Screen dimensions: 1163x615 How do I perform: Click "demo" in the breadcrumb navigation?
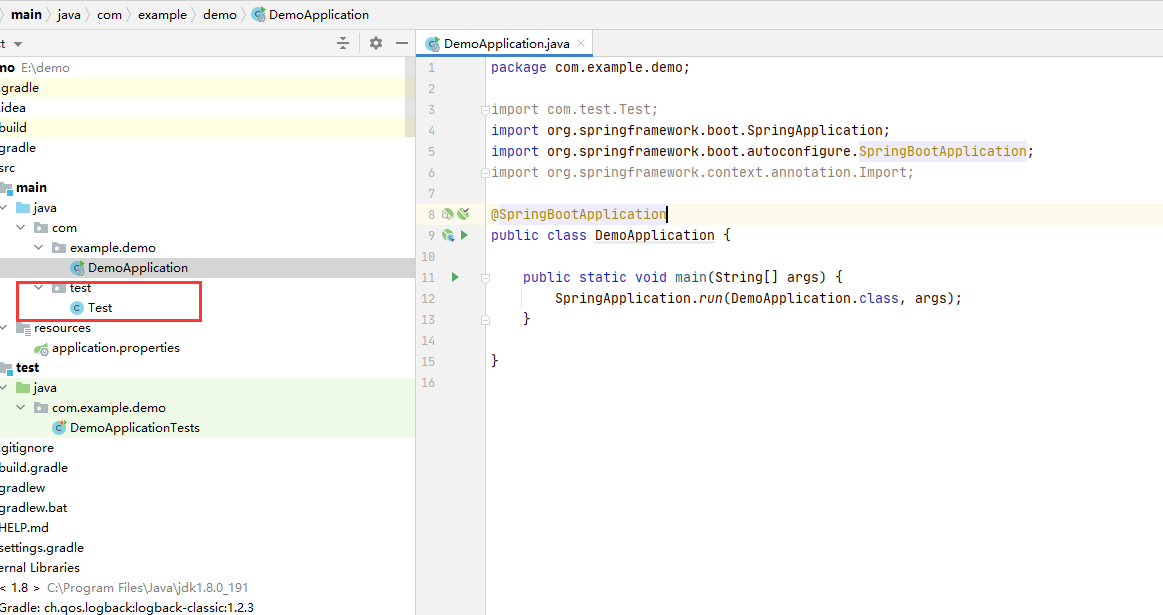pos(219,14)
